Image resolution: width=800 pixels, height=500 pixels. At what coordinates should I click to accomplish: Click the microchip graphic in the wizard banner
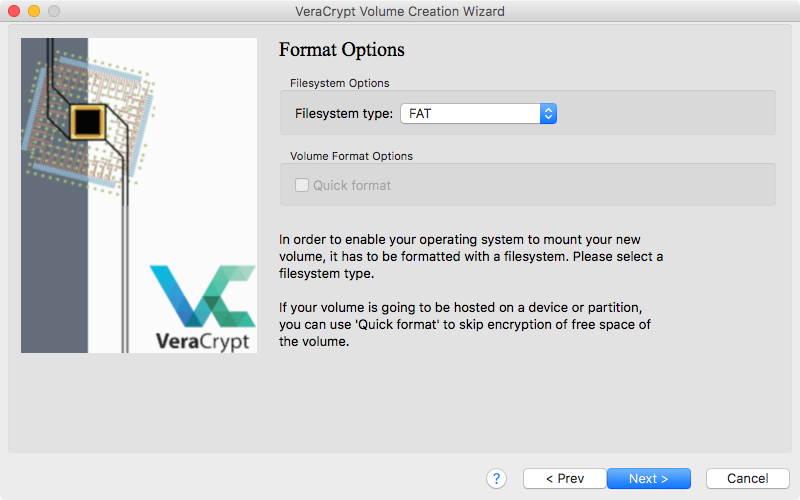pyautogui.click(x=89, y=122)
